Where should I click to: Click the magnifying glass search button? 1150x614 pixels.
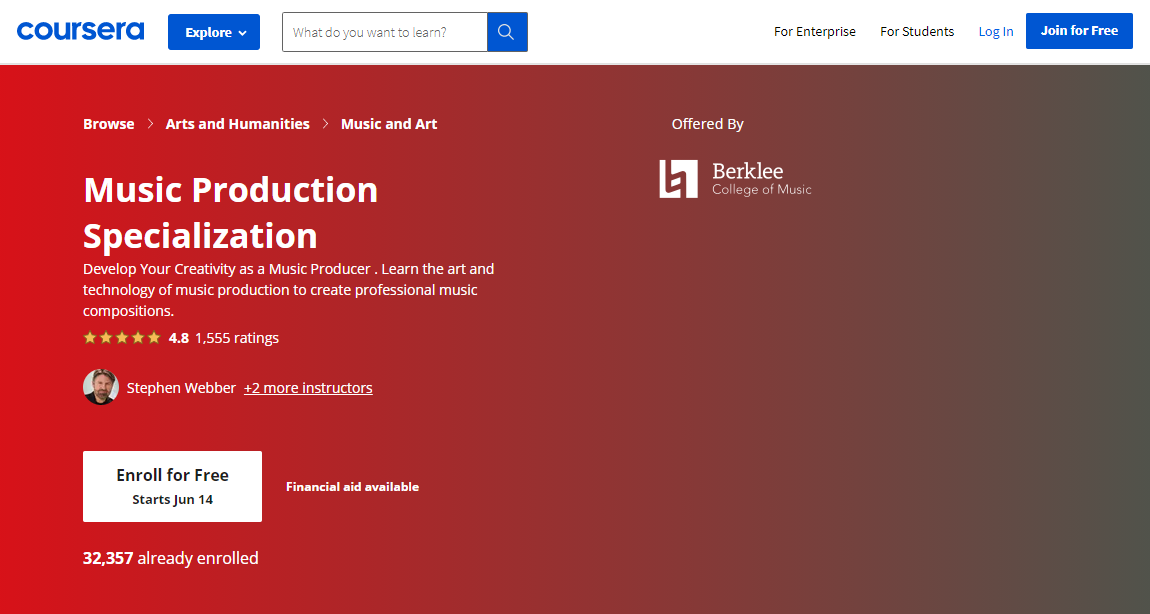[506, 32]
